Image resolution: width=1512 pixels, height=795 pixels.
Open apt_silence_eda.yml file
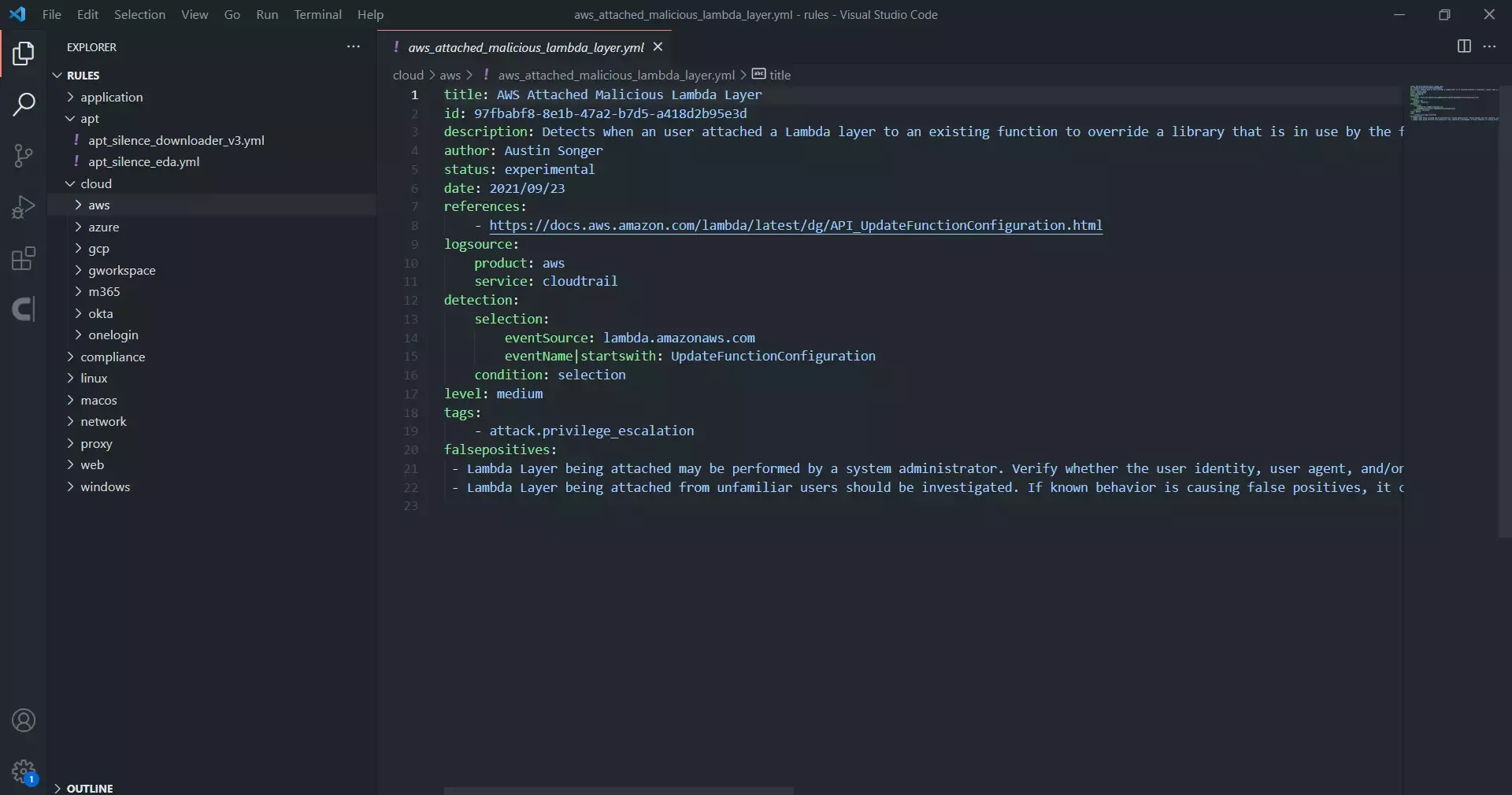(x=144, y=161)
